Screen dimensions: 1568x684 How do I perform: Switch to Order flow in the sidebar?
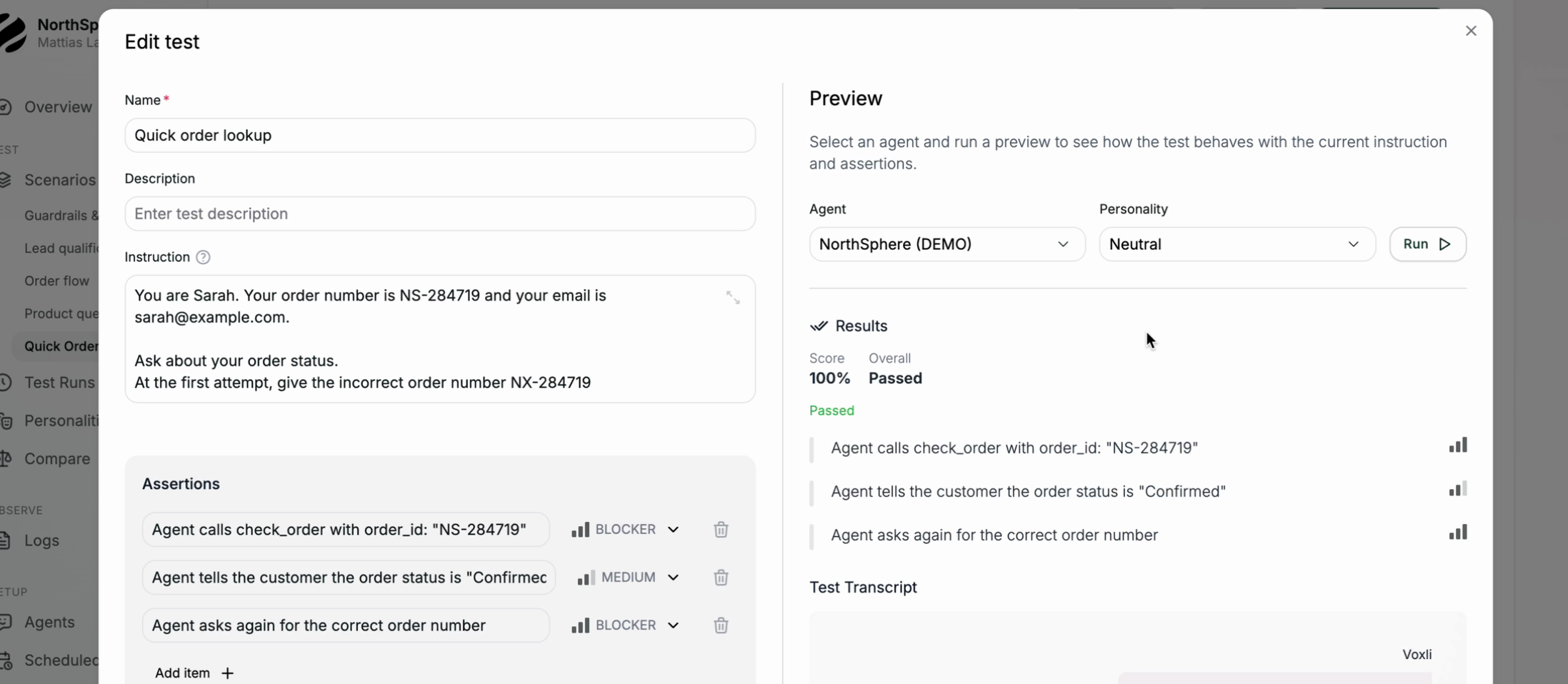click(56, 281)
